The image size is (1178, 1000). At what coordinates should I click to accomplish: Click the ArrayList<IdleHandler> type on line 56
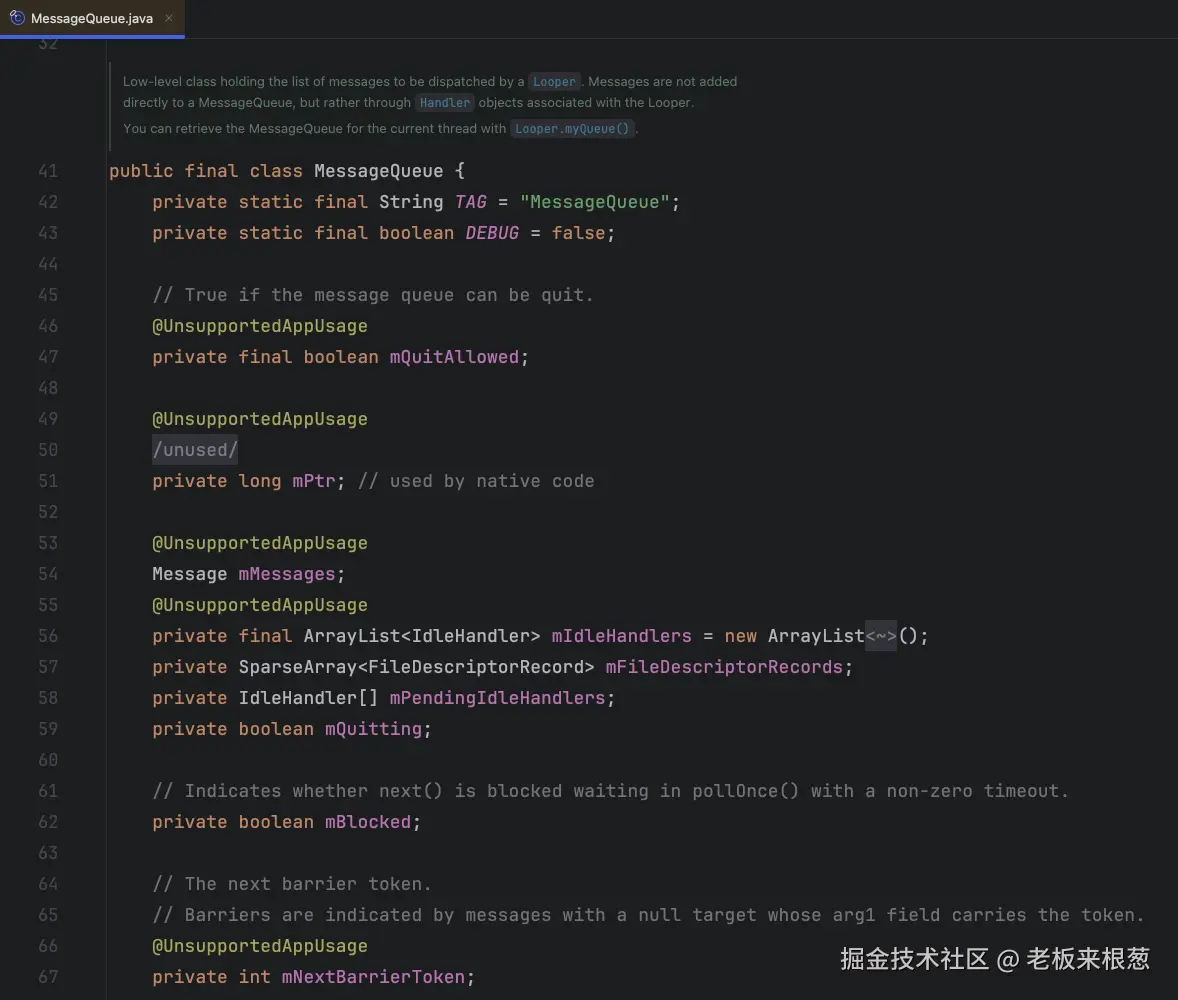[421, 636]
